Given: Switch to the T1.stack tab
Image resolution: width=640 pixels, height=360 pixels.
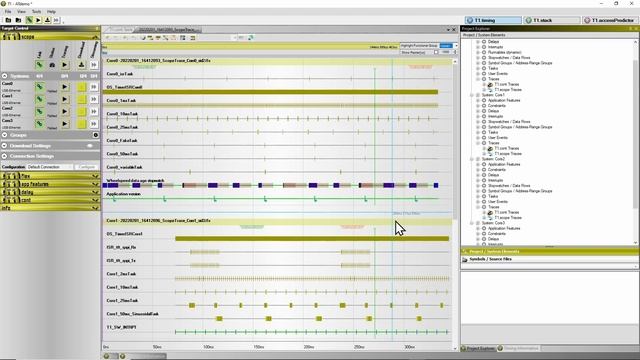Looking at the screenshot, I should pos(551,20).
